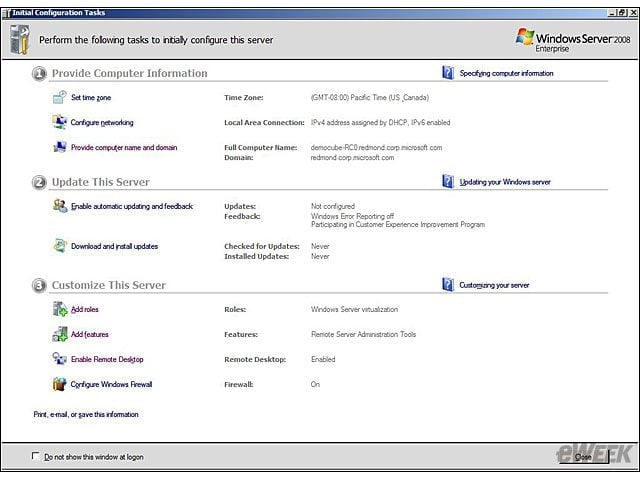
Task: Click the Set time zone clock icon
Action: (60, 97)
